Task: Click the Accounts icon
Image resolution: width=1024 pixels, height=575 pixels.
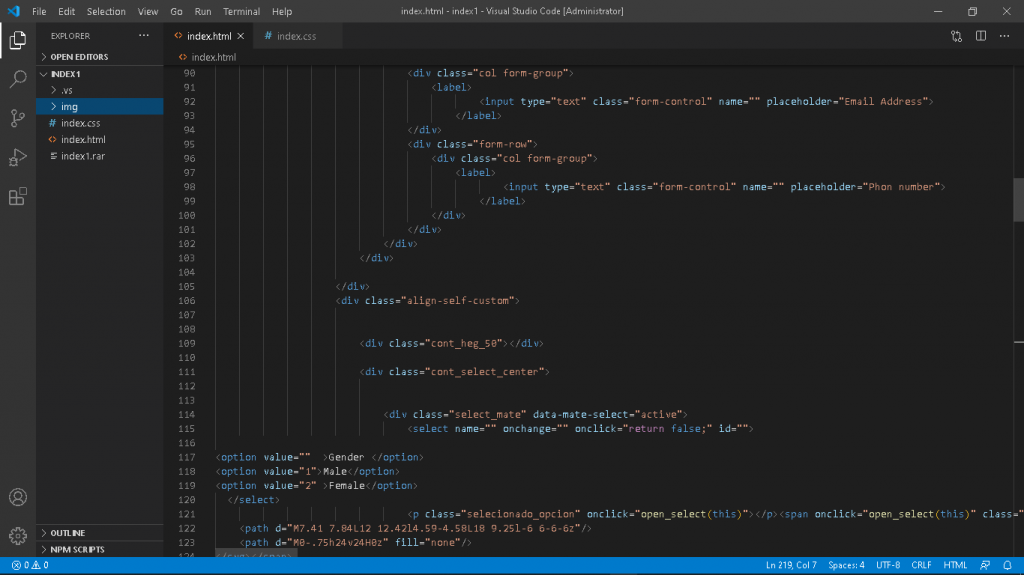Action: click(18, 497)
